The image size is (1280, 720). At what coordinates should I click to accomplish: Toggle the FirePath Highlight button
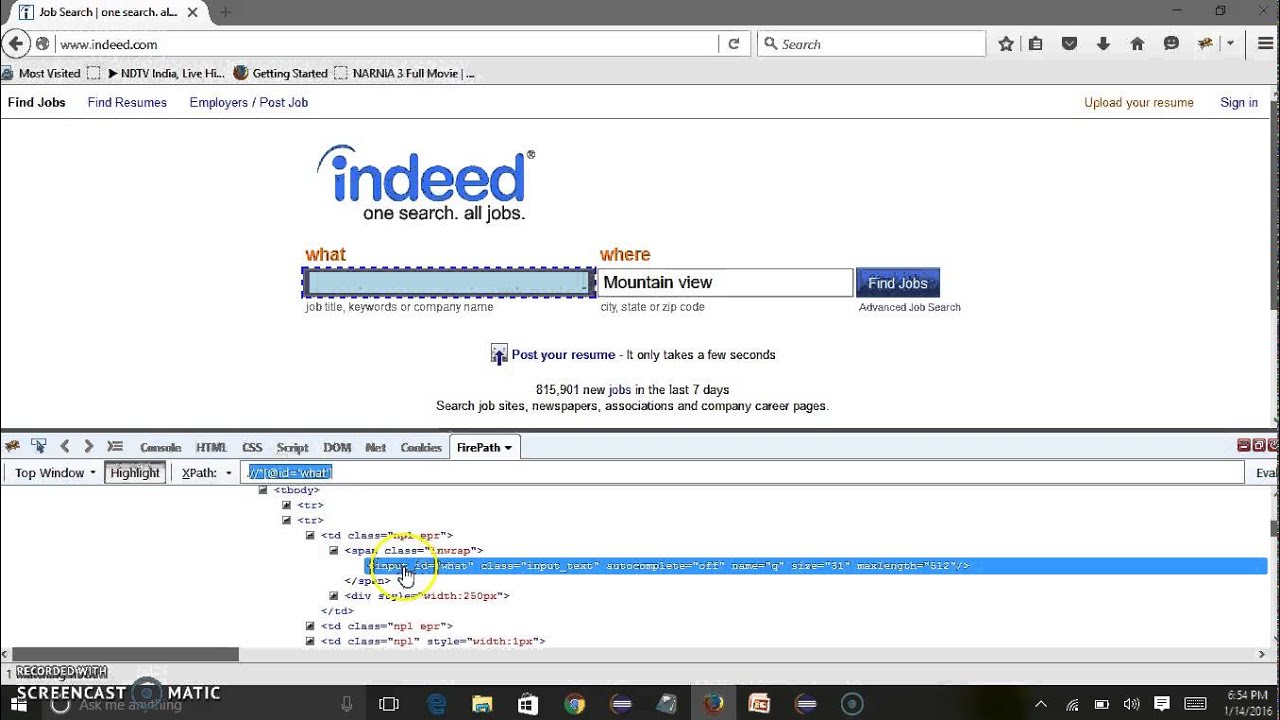coord(135,473)
